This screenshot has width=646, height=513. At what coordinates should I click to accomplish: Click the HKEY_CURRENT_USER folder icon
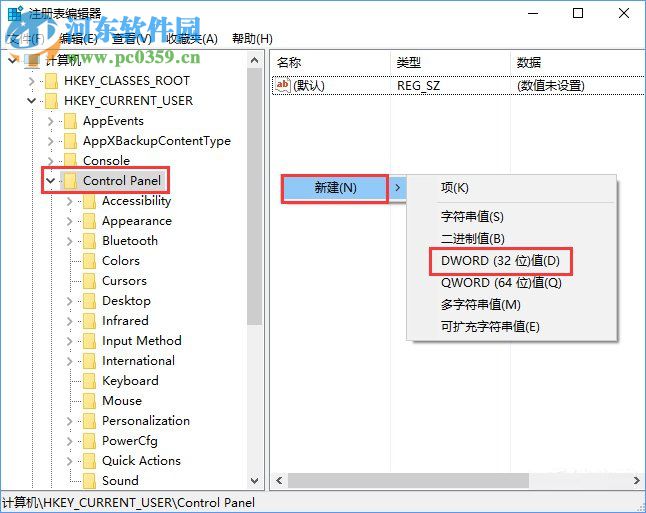click(51, 101)
